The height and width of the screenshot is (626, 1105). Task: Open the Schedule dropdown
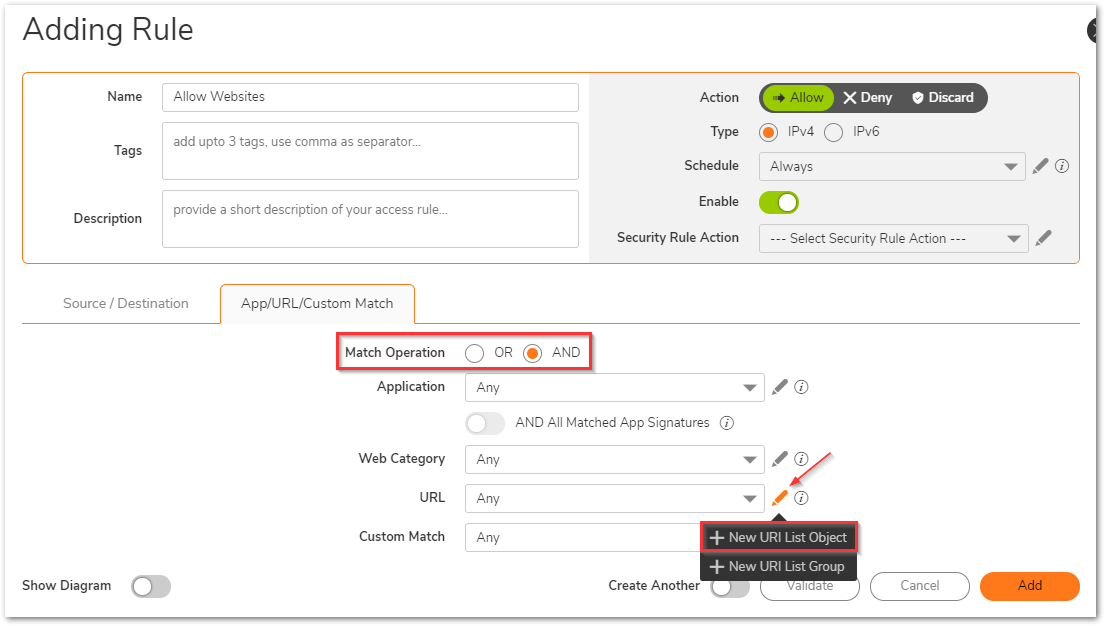(891, 166)
